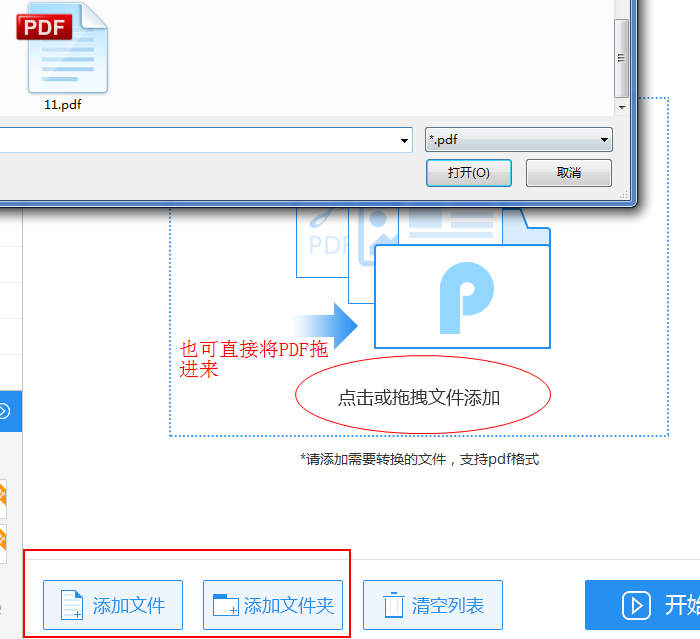Open the file name combo box dropdown arrow

pyautogui.click(x=404, y=141)
